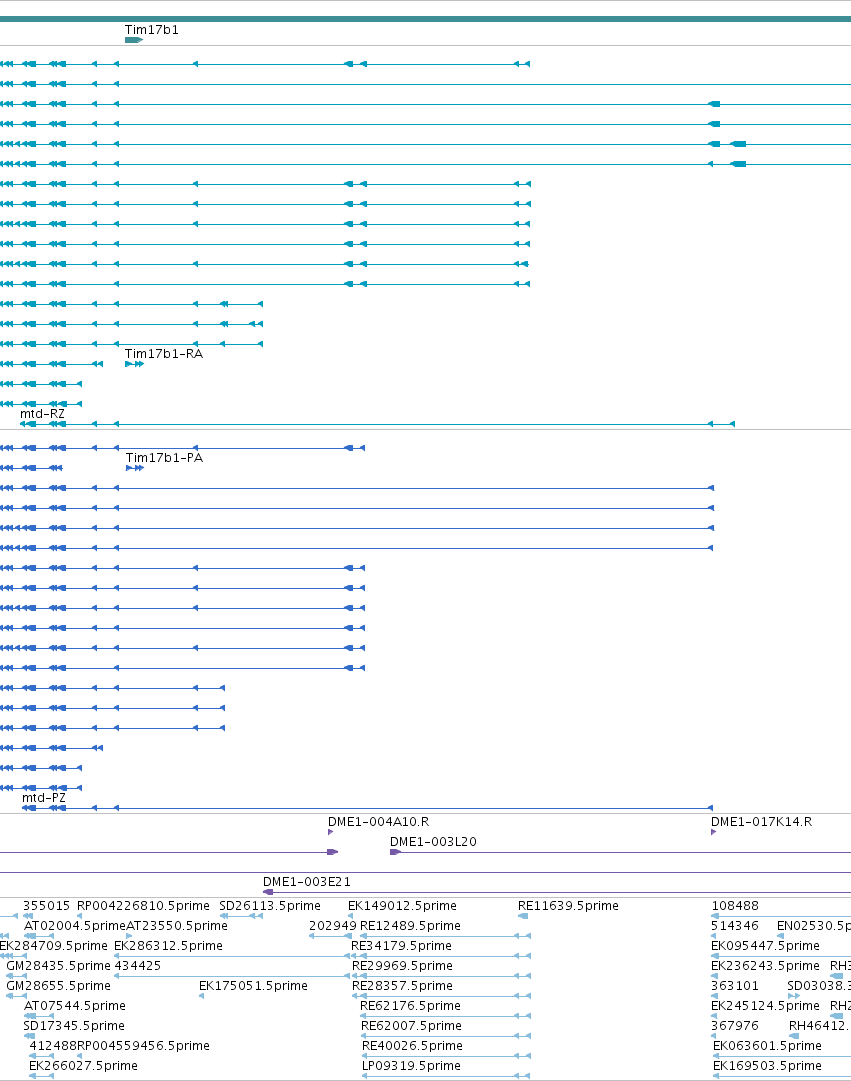Select the EK149012.5prime EST label
851x1081 pixels.
(402, 906)
